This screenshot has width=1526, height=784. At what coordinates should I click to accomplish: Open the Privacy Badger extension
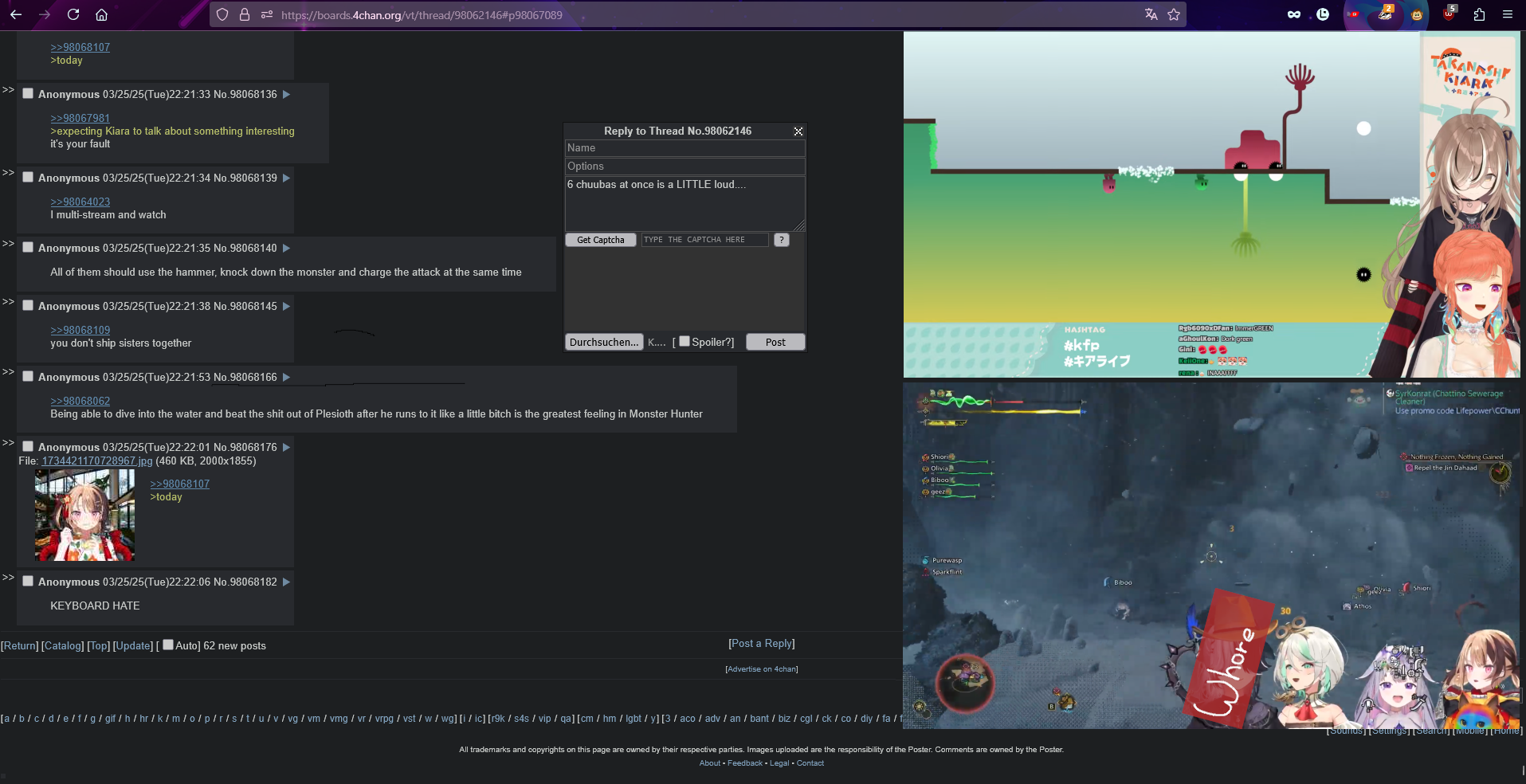(x=1386, y=14)
